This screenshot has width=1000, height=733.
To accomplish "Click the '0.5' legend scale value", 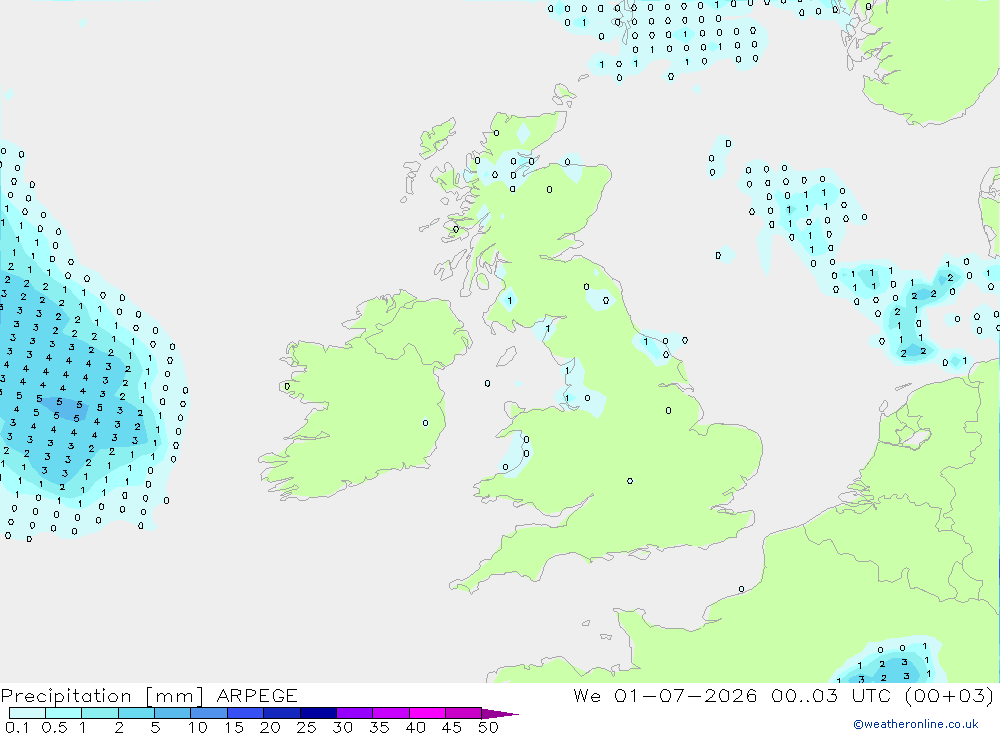I will pyautogui.click(x=54, y=727).
